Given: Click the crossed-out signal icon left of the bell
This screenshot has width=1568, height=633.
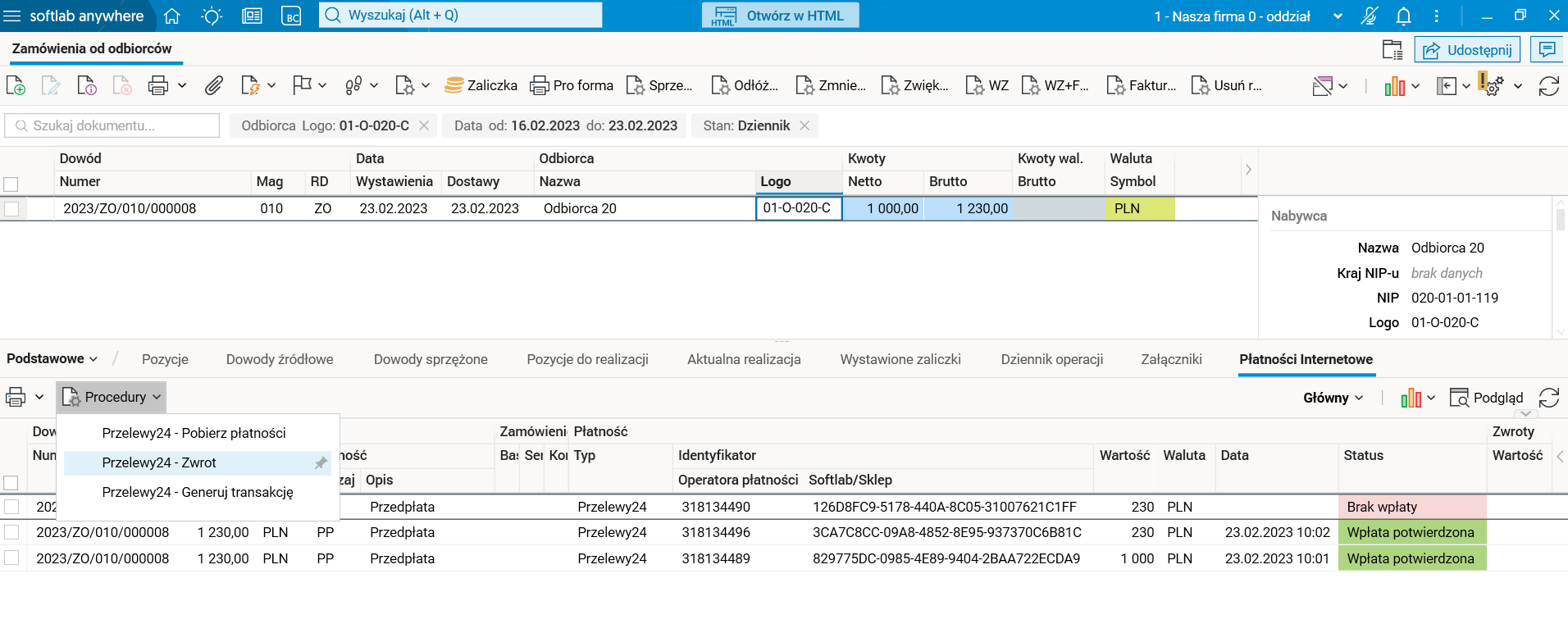Looking at the screenshot, I should (x=1370, y=16).
